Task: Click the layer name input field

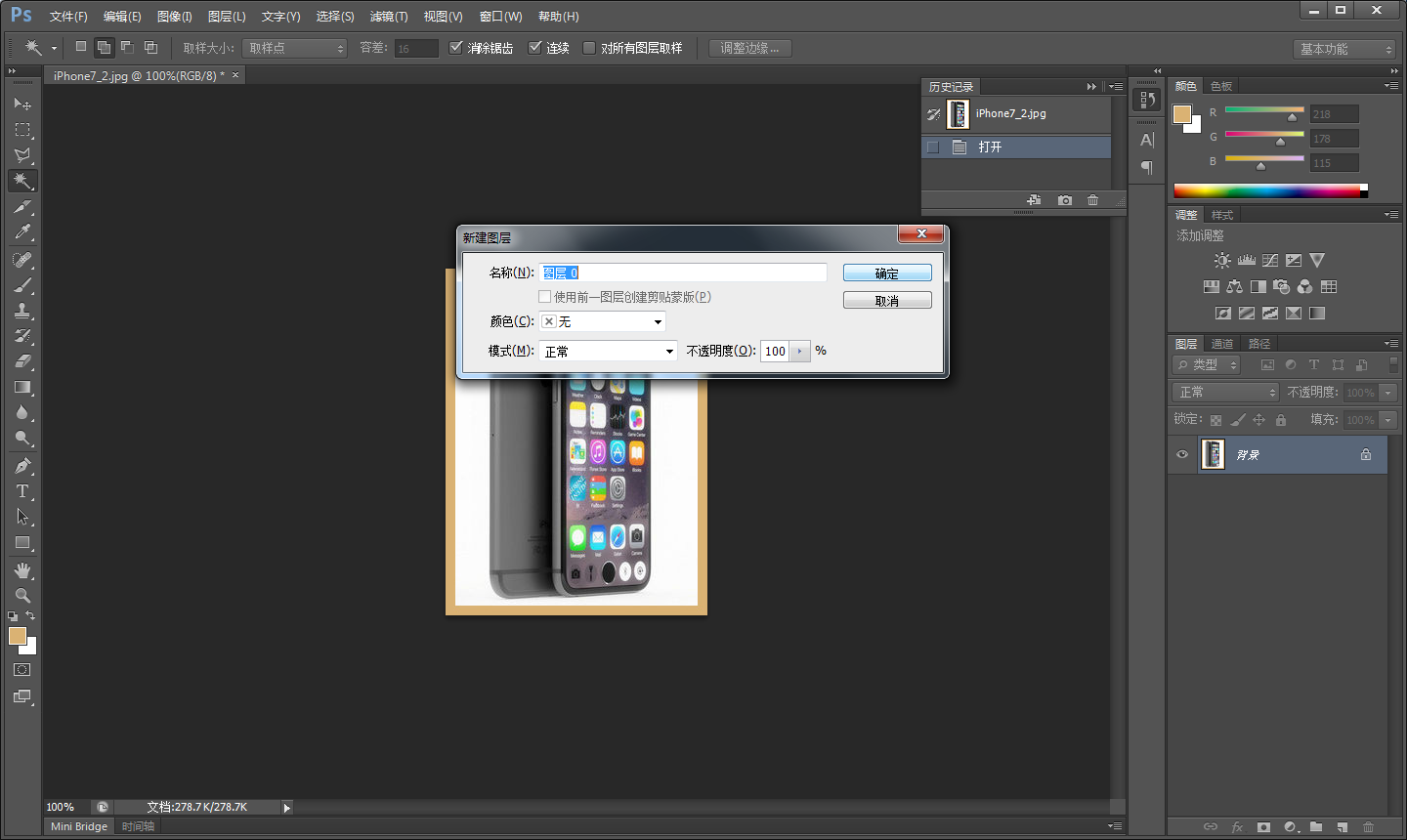Action: [683, 273]
